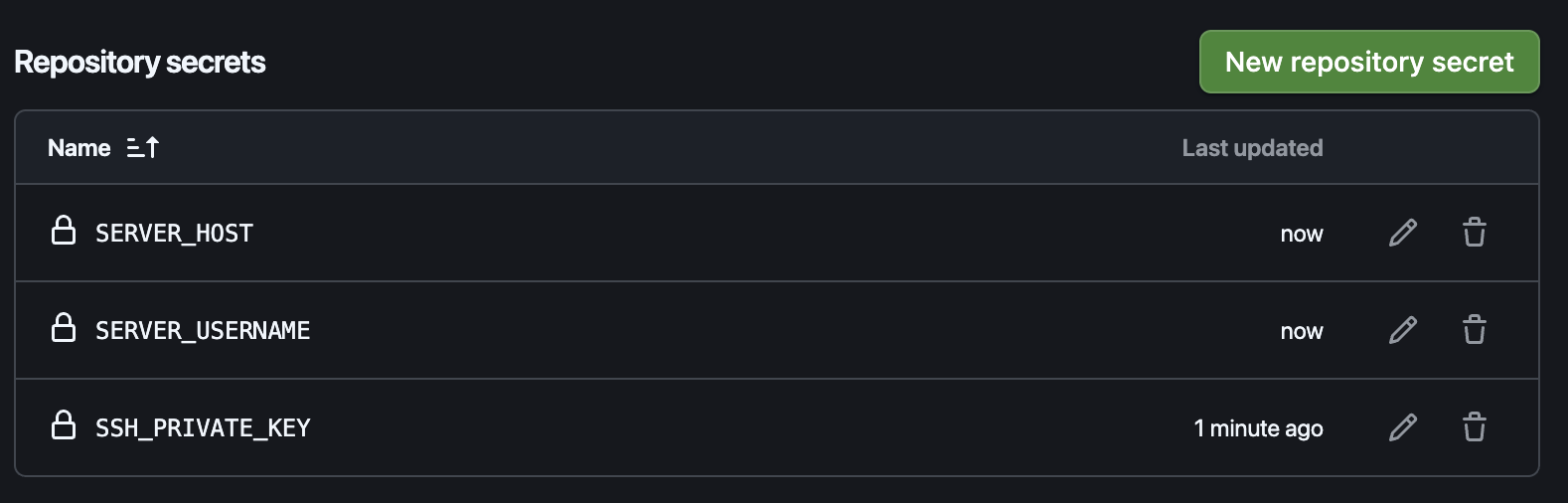Click the "1 minute ago" timestamp

[1258, 428]
